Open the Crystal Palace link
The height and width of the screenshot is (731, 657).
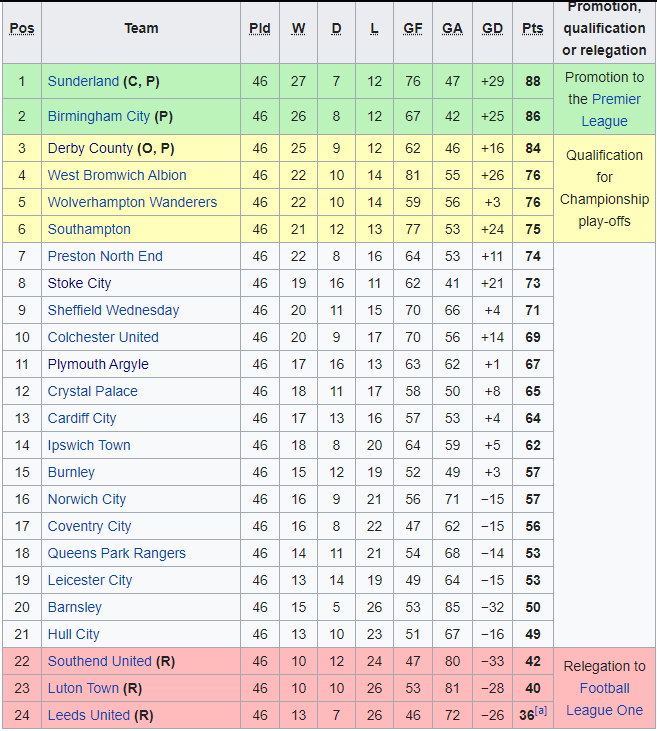tap(93, 391)
